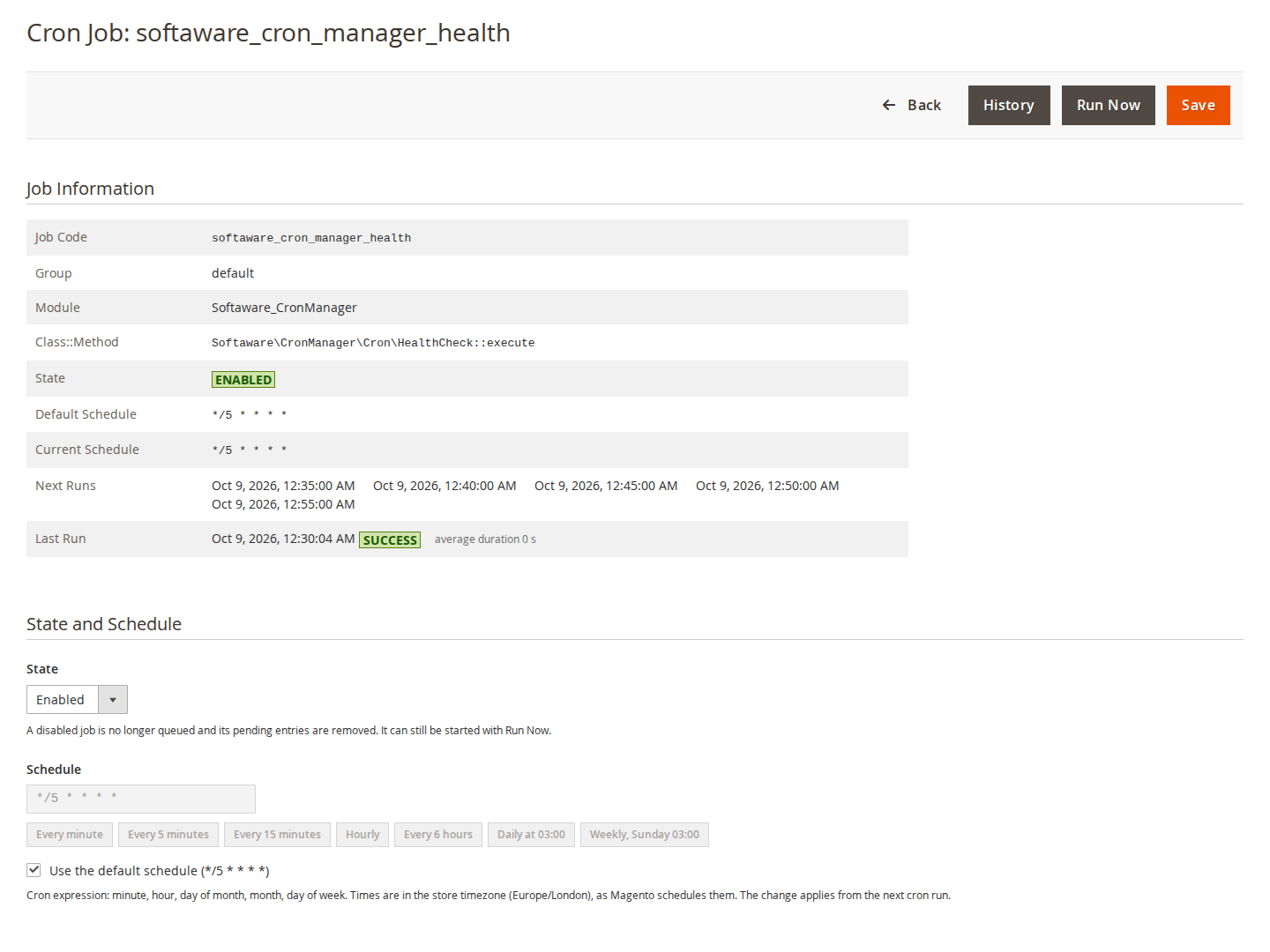Choose the Daily at 03:00 preset
The width and height of the screenshot is (1270, 952).
coord(531,835)
